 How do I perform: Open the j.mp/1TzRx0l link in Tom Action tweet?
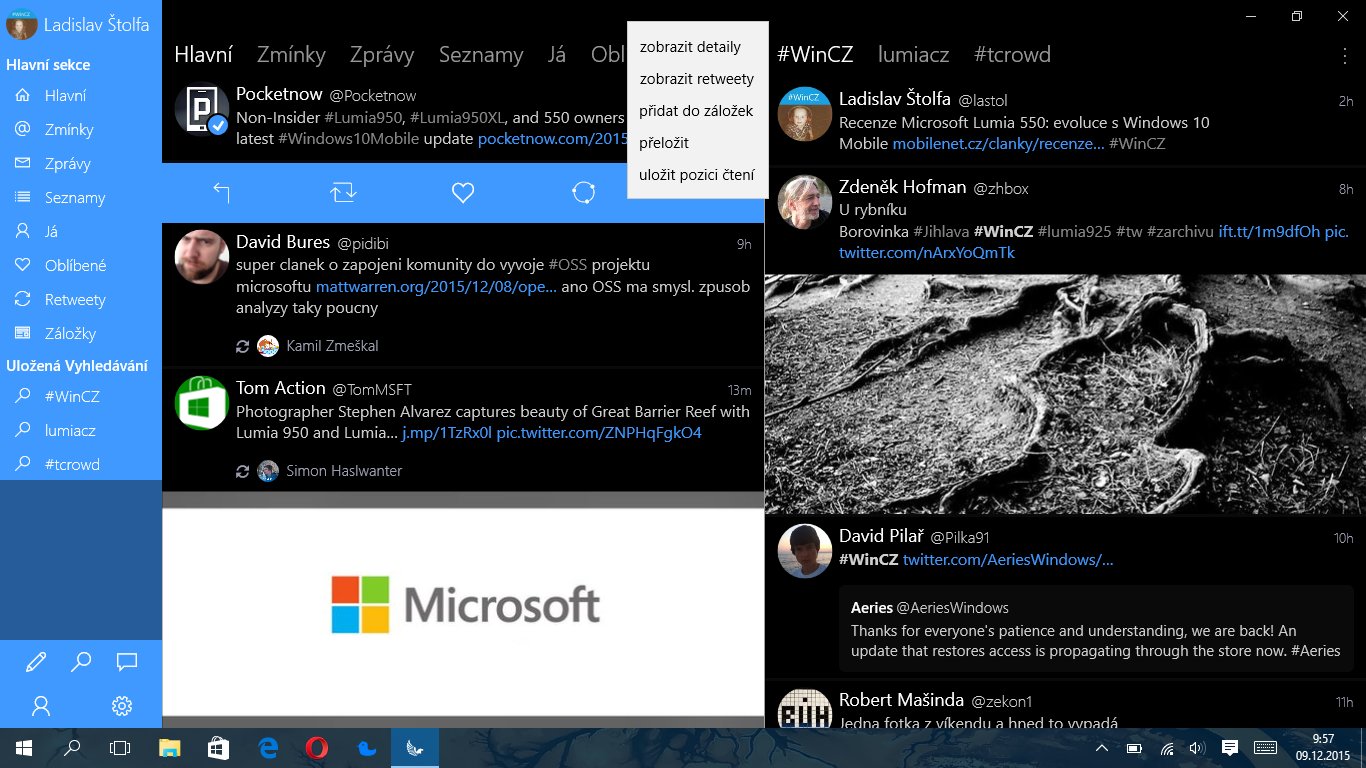tap(447, 433)
